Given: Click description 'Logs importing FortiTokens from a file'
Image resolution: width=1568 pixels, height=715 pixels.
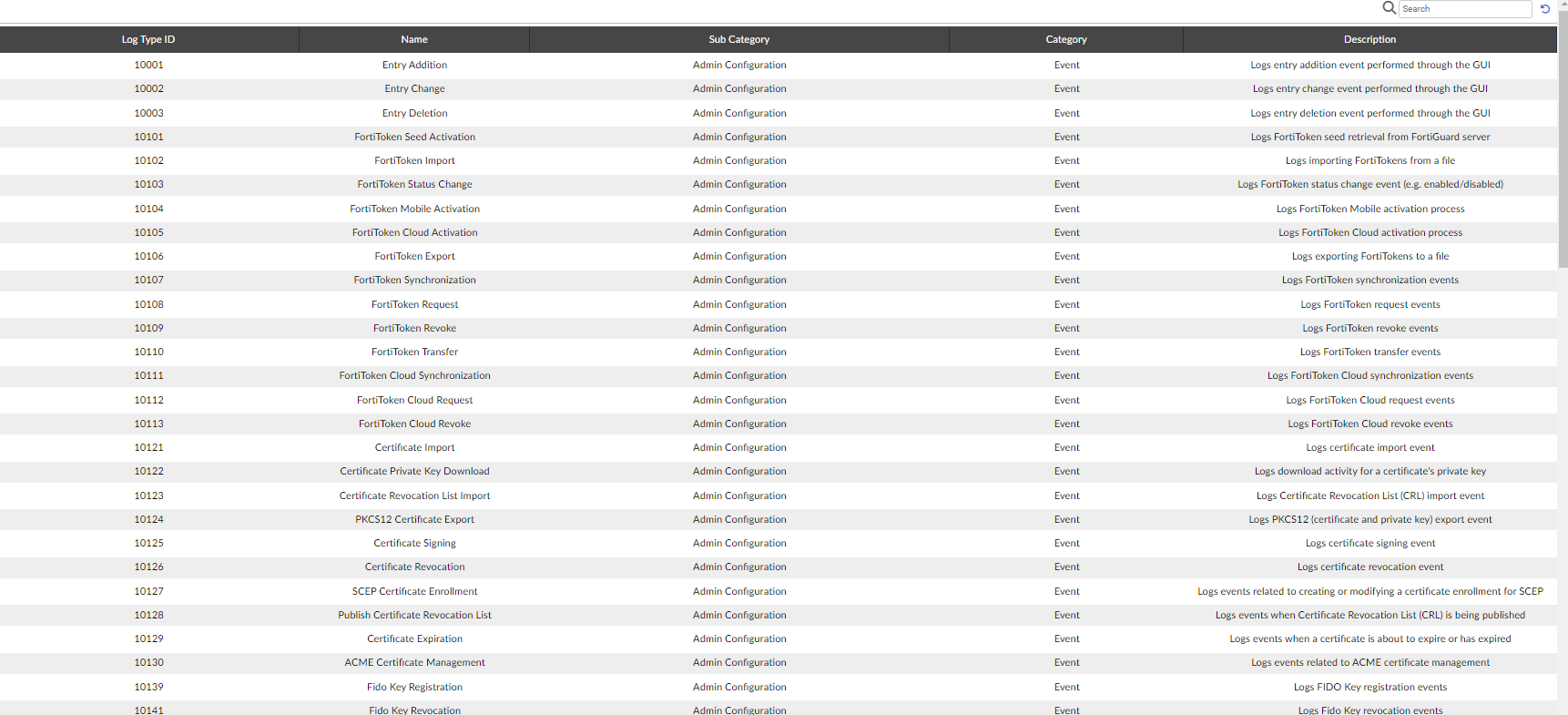Looking at the screenshot, I should tap(1369, 160).
